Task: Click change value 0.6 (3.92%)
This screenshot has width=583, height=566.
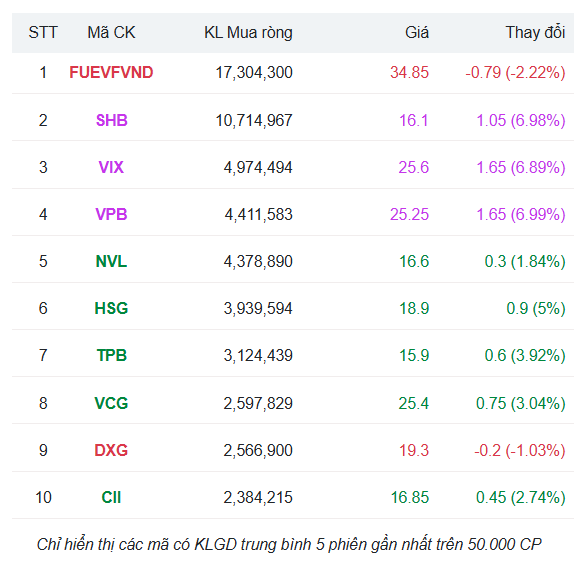Action: 525,356
